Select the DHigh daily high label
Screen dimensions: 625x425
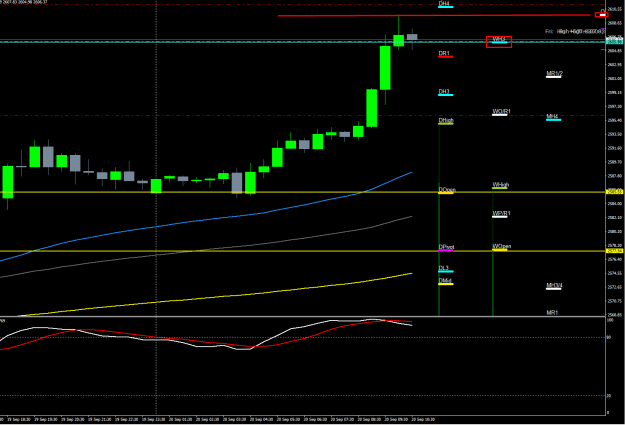(446, 120)
